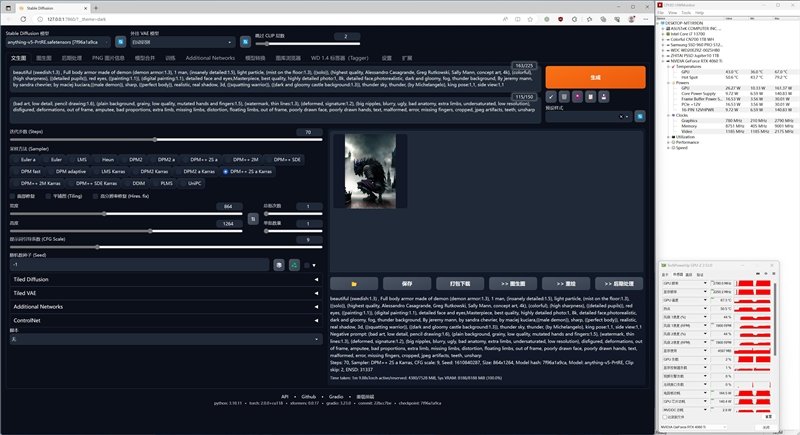Click the 保存 (Save) button below the gallery

pyautogui.click(x=407, y=284)
